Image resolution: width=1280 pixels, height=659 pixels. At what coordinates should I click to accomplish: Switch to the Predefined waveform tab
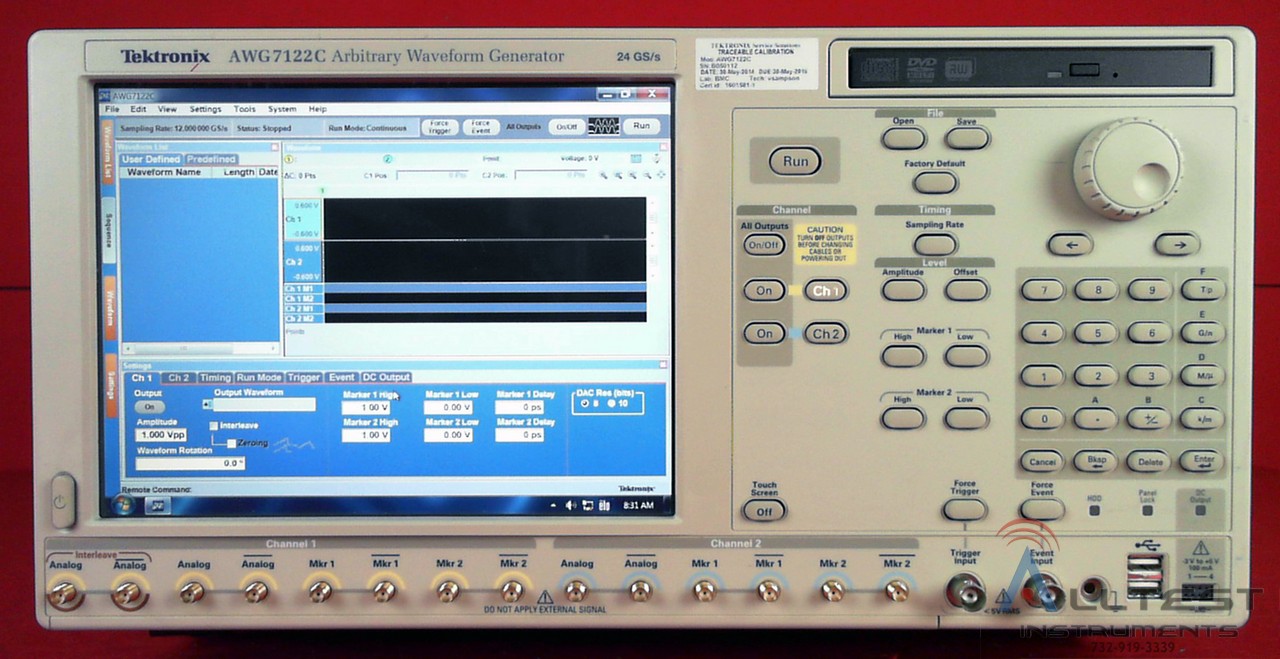pos(211,159)
